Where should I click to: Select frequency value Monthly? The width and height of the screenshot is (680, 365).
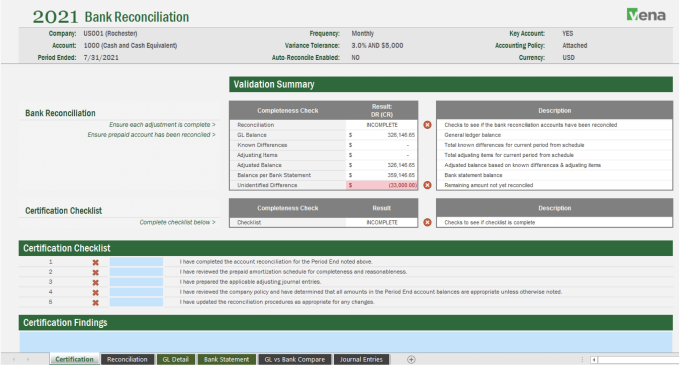[363, 33]
